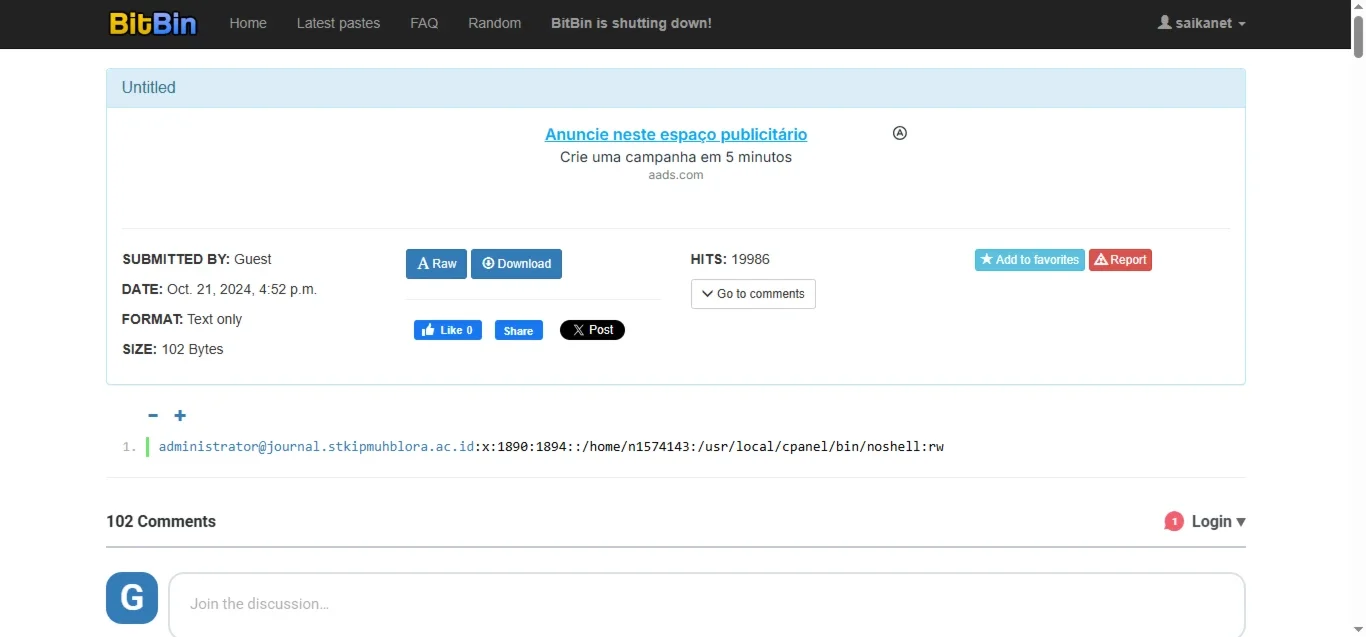Open the saikanet user dropdown
The height and width of the screenshot is (637, 1366).
(x=1202, y=23)
